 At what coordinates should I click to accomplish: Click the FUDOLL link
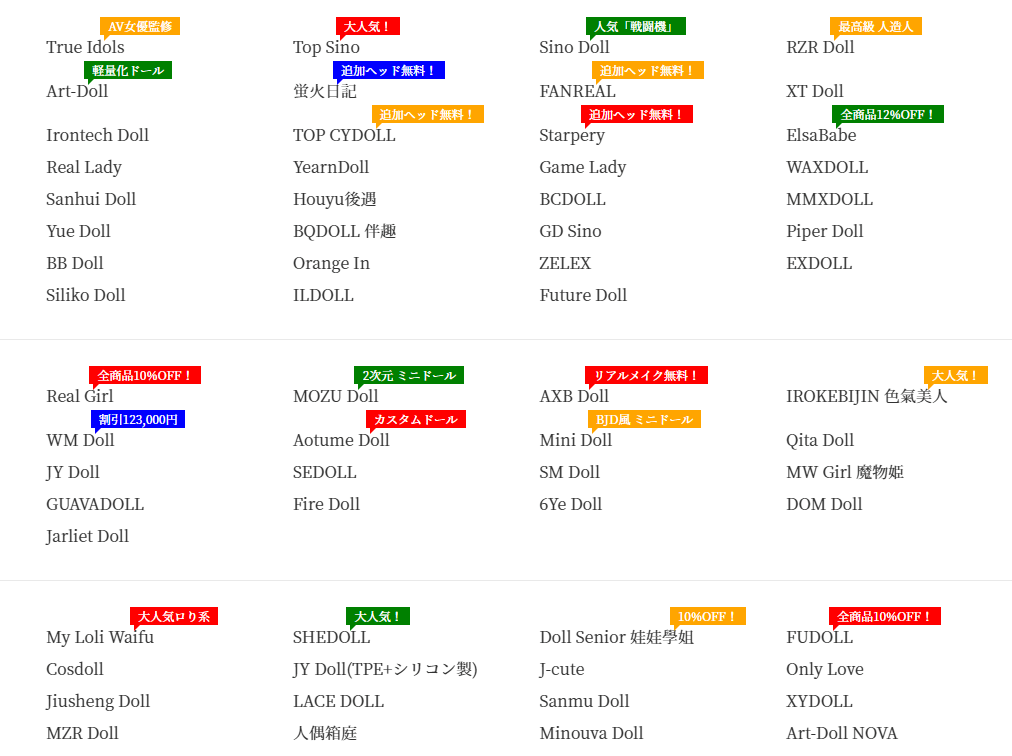click(819, 637)
